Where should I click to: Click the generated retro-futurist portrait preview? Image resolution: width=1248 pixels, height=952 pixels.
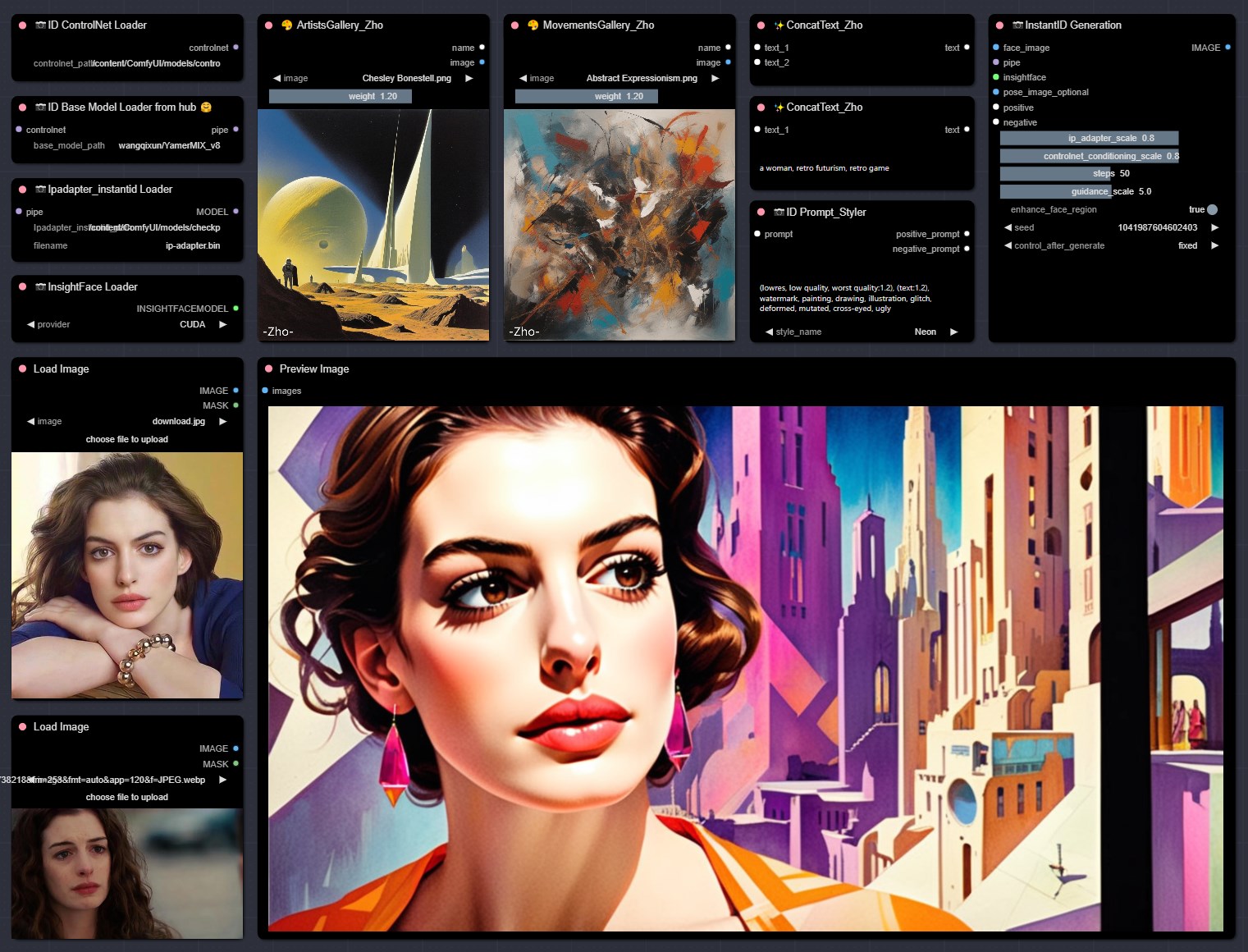tap(745, 668)
